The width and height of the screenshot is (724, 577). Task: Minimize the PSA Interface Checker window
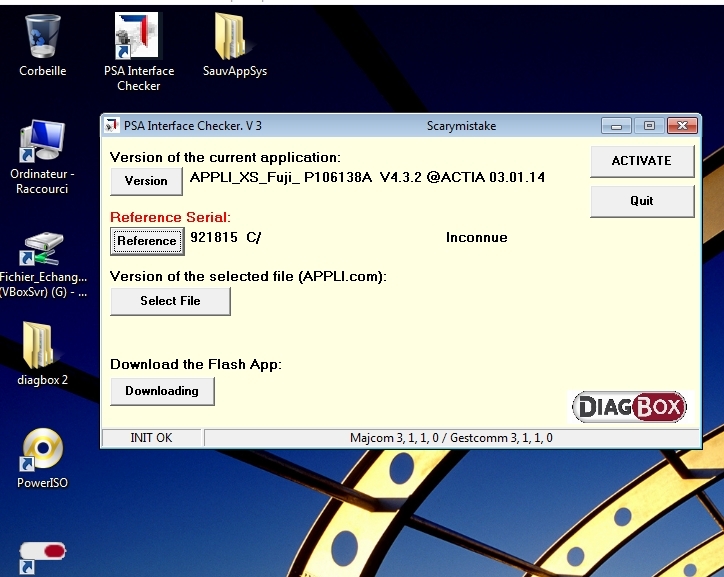pyautogui.click(x=616, y=126)
